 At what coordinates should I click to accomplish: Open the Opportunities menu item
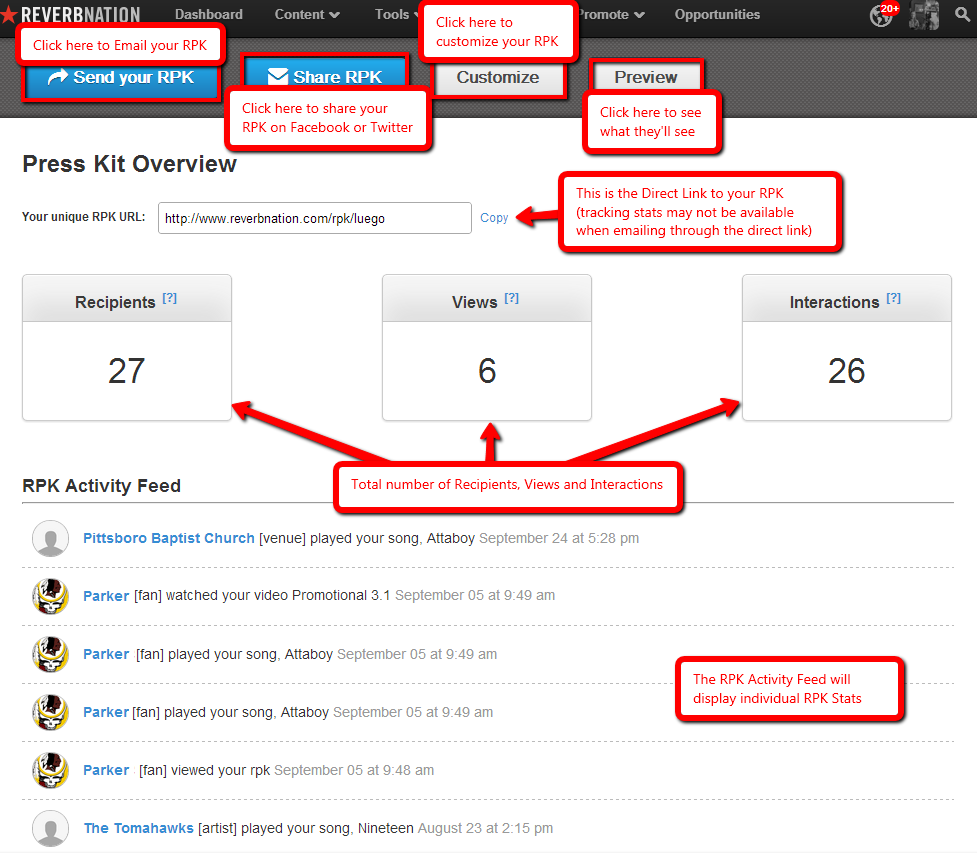click(x=717, y=15)
